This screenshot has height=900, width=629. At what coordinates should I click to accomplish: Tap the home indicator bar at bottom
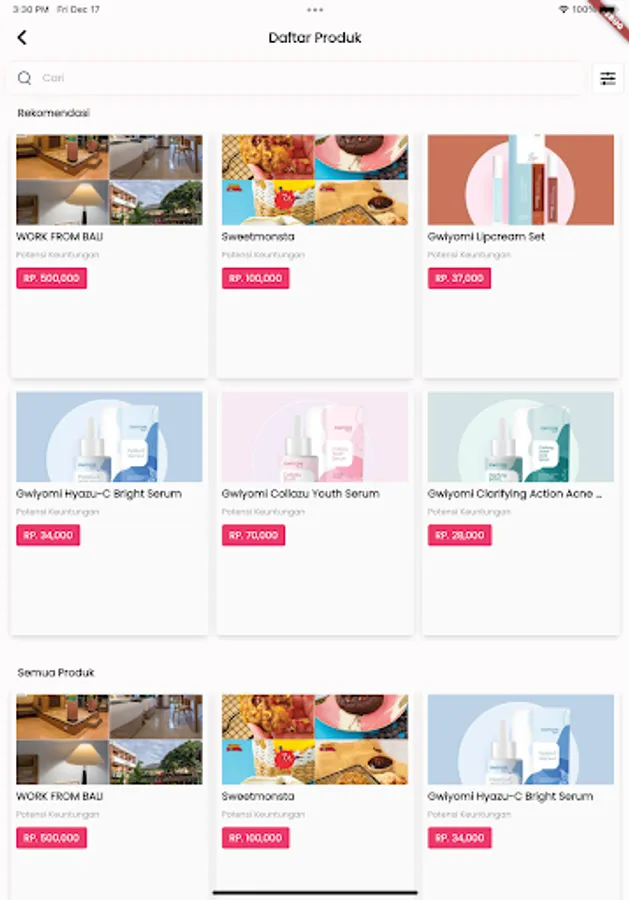click(314, 893)
